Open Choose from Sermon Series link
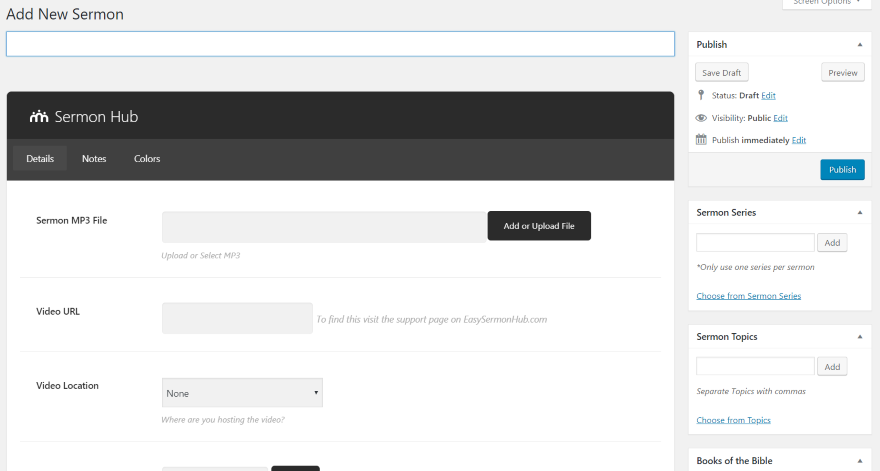The image size is (880, 471). [x=749, y=296]
